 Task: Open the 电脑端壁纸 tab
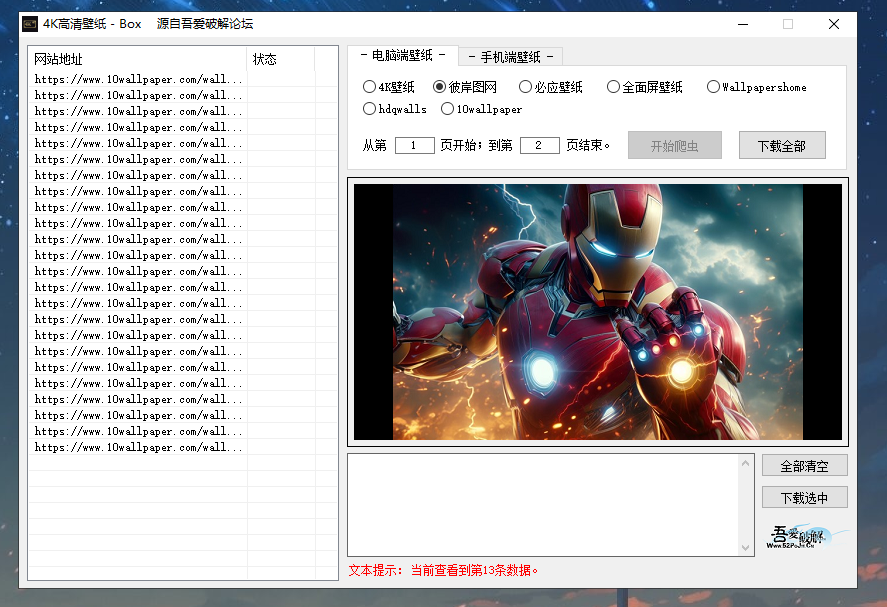pyautogui.click(x=402, y=56)
